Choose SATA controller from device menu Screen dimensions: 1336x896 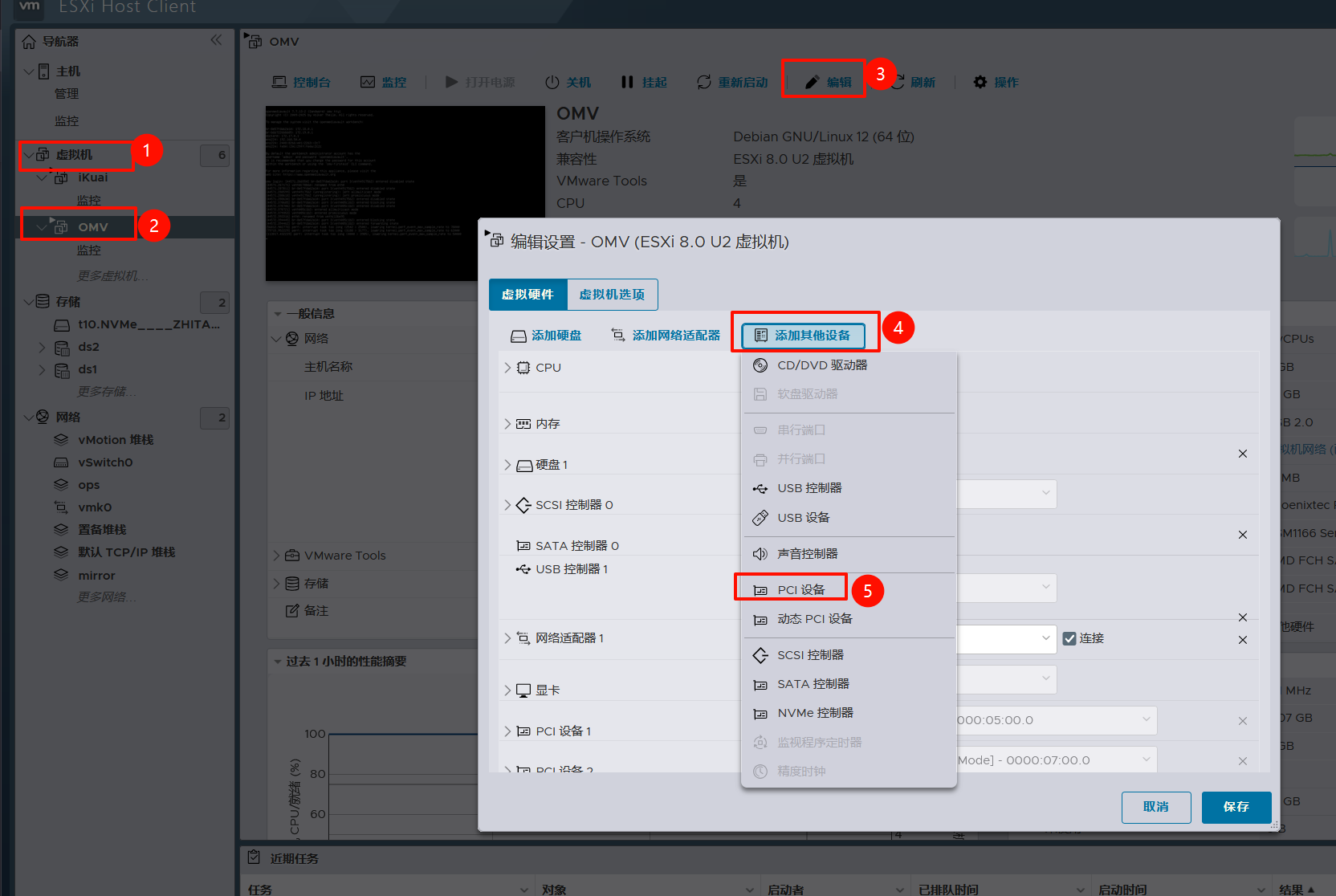pos(849,684)
